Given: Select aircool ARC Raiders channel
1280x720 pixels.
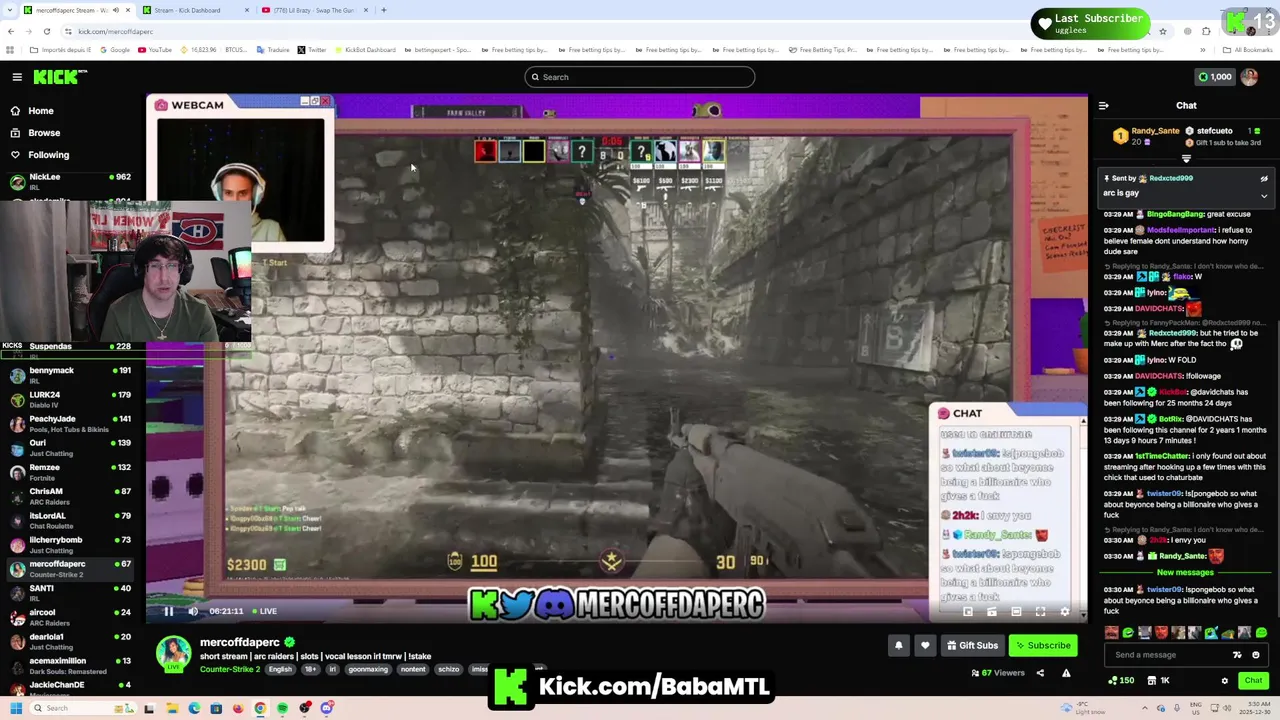Looking at the screenshot, I should [x=70, y=617].
